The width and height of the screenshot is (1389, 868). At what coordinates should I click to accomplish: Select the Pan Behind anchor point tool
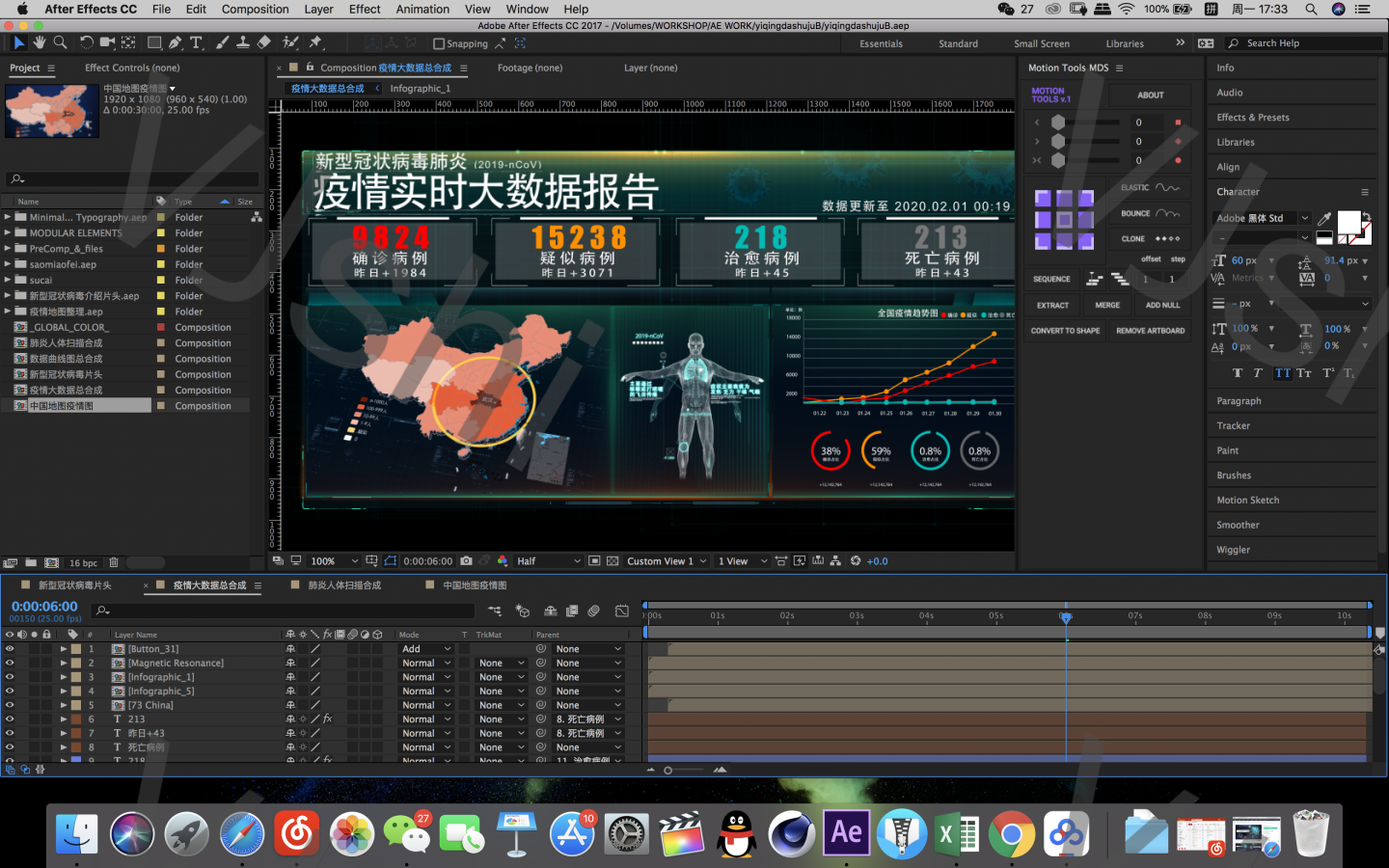[x=128, y=43]
